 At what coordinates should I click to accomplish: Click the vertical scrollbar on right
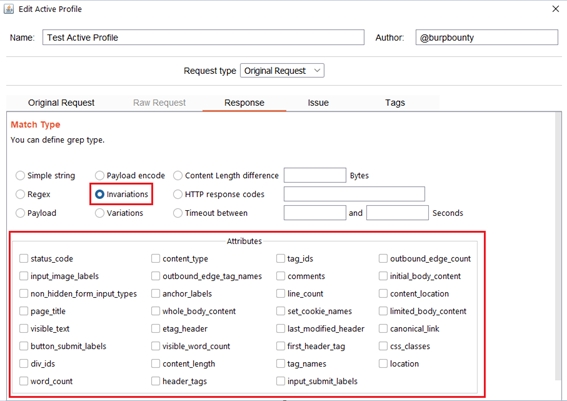coord(559,246)
